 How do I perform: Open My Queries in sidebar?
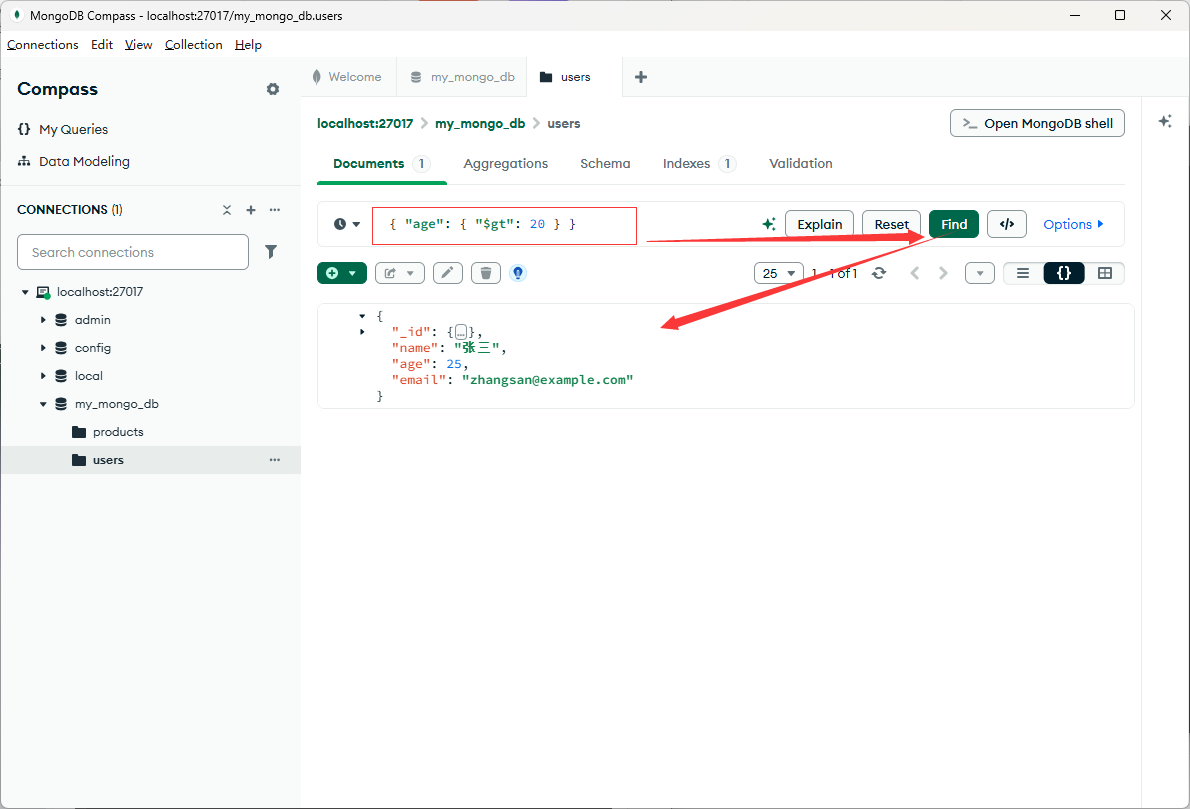point(63,130)
